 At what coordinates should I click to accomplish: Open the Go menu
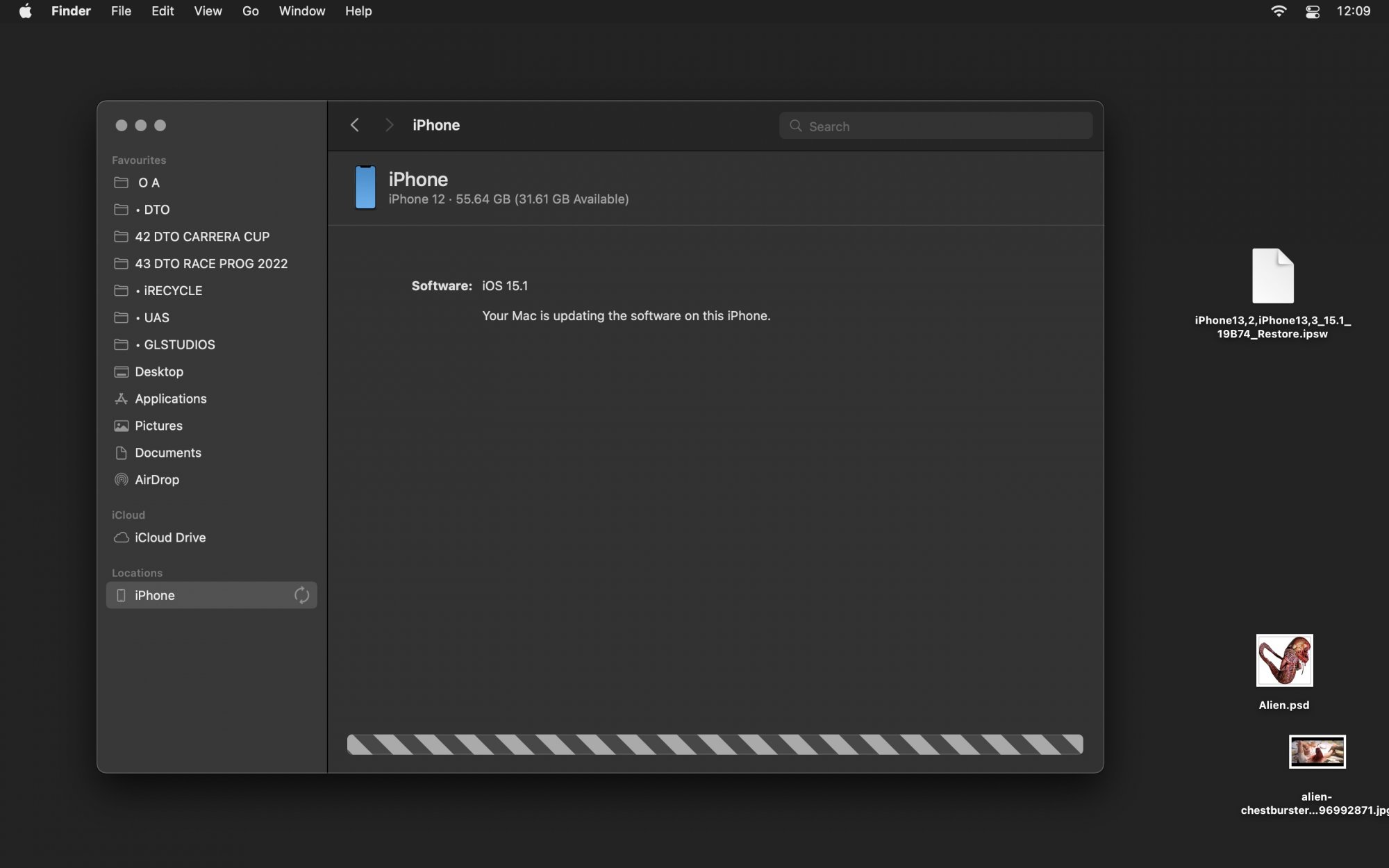coord(250,11)
